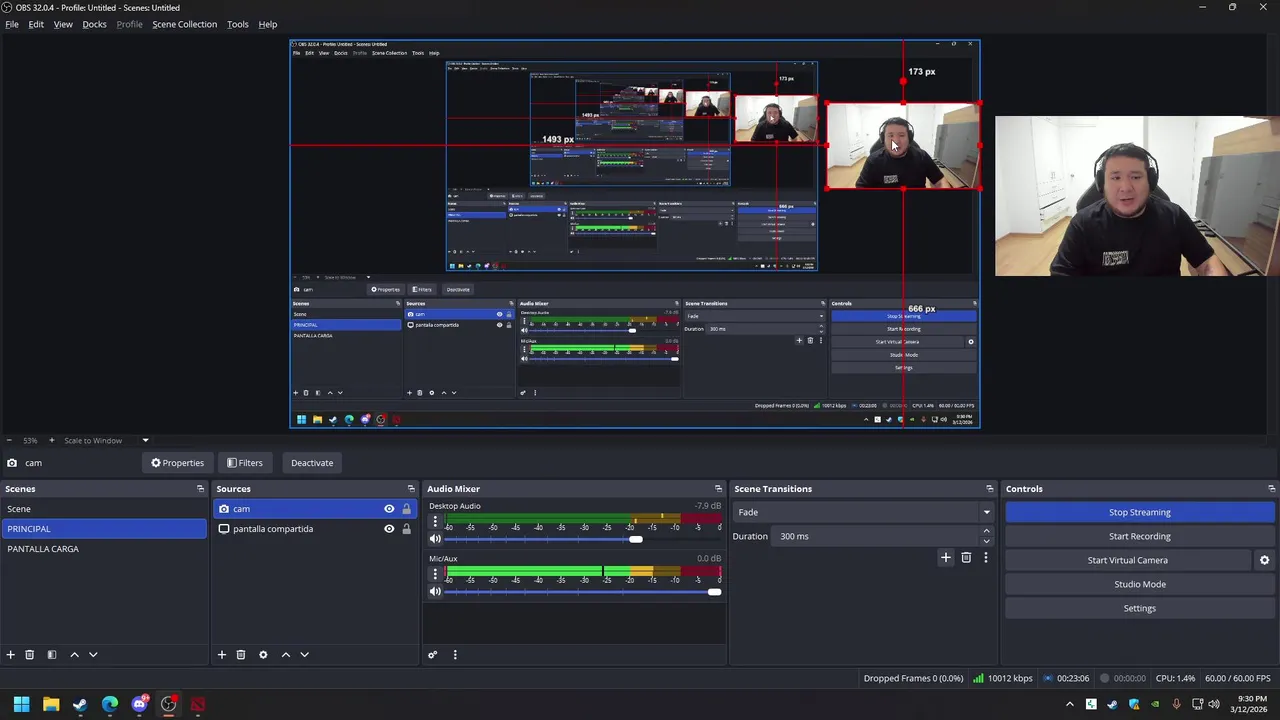Move source up arrow in Sources panel
This screenshot has width=1280, height=720.
coord(285,655)
